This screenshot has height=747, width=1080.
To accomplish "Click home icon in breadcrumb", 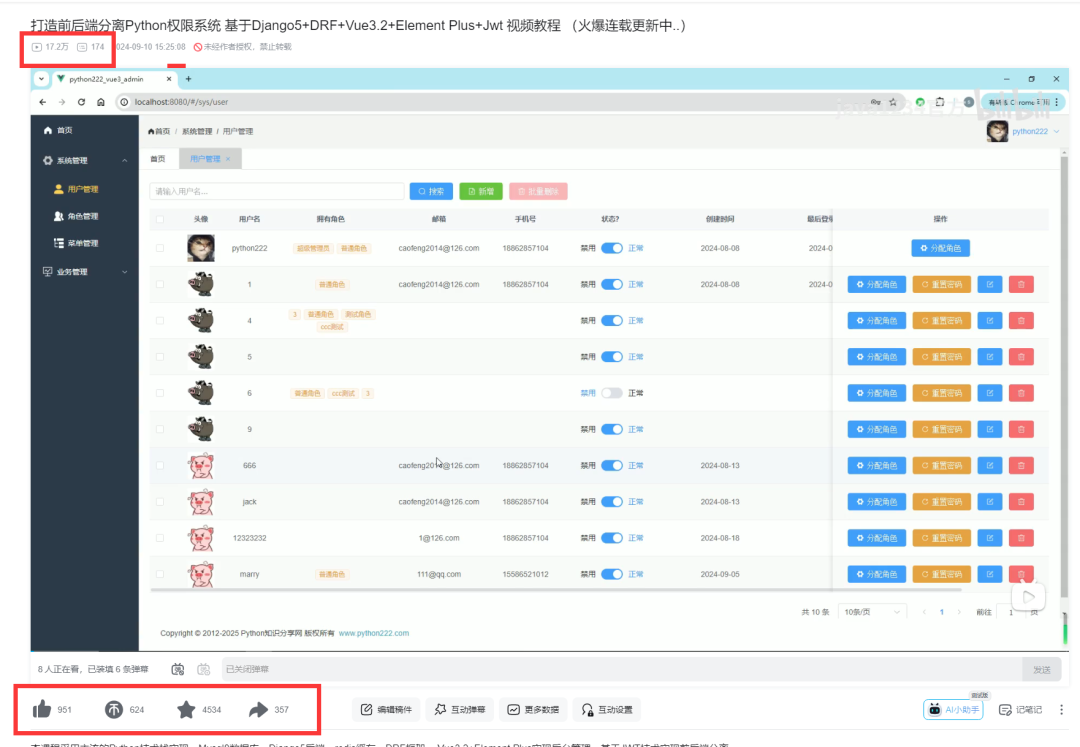I will point(151,131).
